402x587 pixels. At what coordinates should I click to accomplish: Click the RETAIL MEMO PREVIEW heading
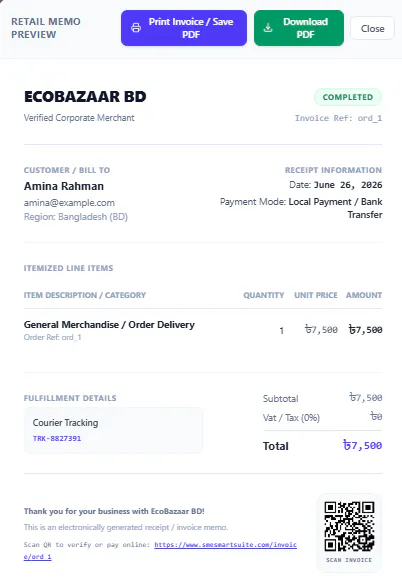coord(46,28)
